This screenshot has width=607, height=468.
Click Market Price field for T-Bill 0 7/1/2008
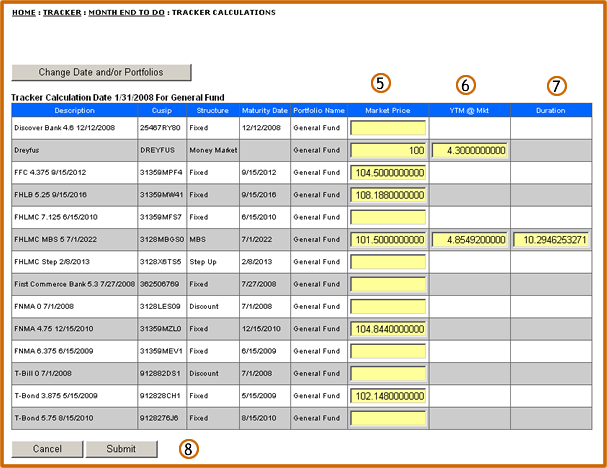pyautogui.click(x=388, y=374)
